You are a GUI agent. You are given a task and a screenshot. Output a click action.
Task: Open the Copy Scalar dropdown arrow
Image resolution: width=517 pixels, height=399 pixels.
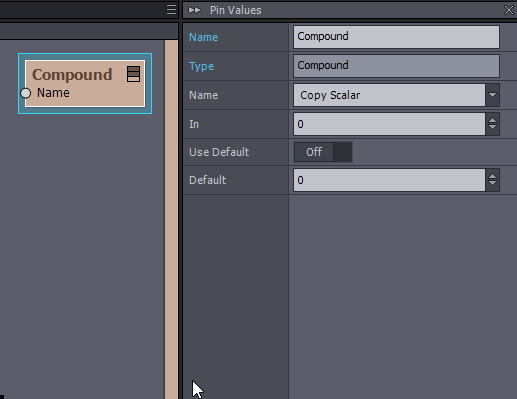(492, 95)
